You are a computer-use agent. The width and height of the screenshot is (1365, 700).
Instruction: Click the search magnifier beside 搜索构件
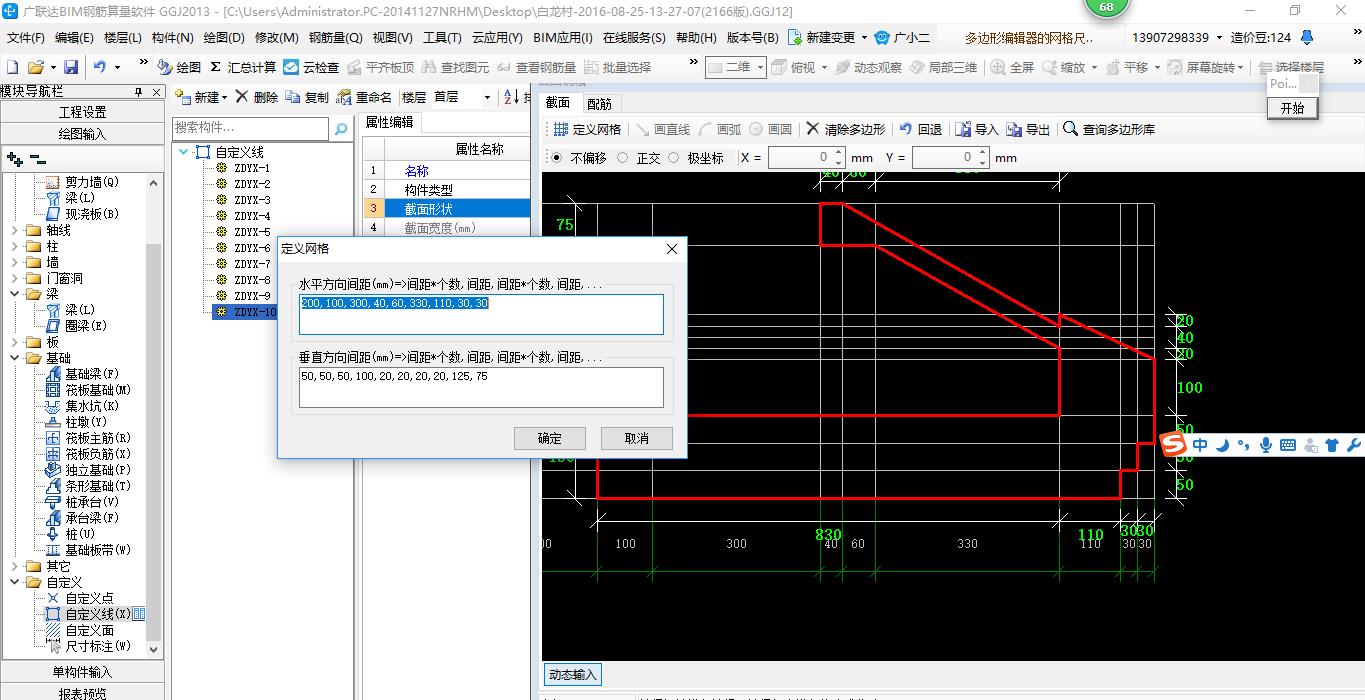[x=341, y=129]
